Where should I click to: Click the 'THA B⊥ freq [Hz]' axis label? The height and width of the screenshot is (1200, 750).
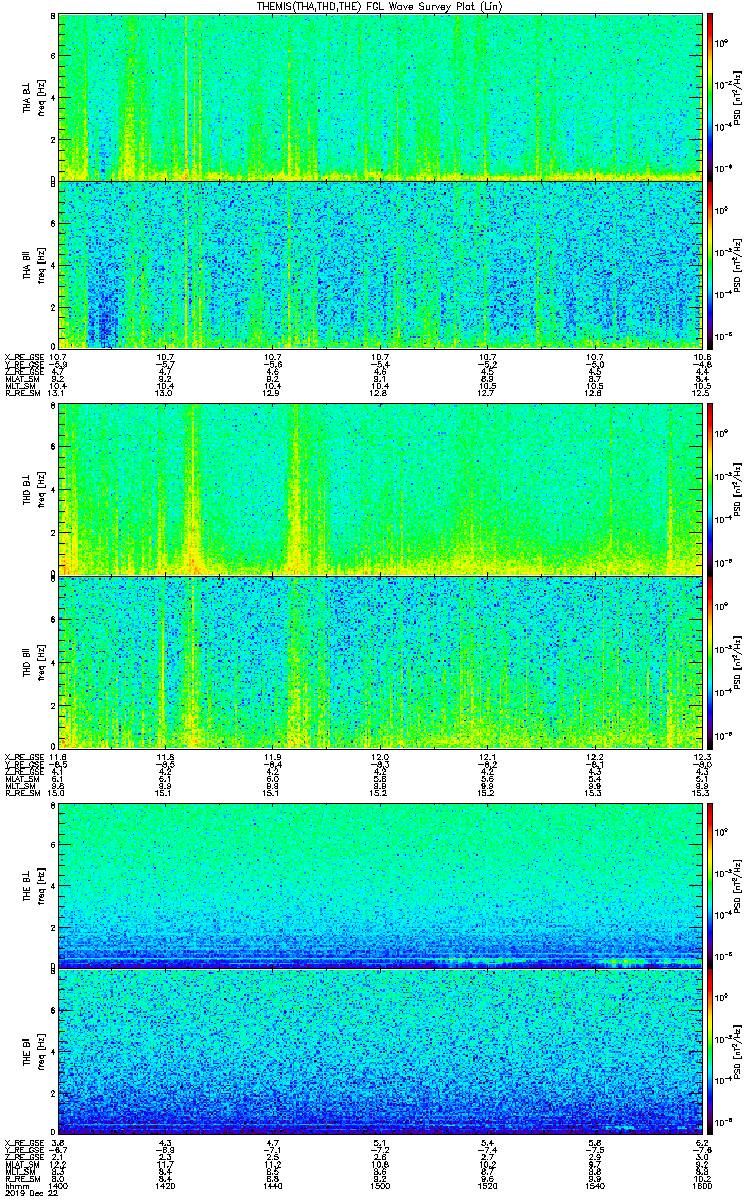pos(33,97)
